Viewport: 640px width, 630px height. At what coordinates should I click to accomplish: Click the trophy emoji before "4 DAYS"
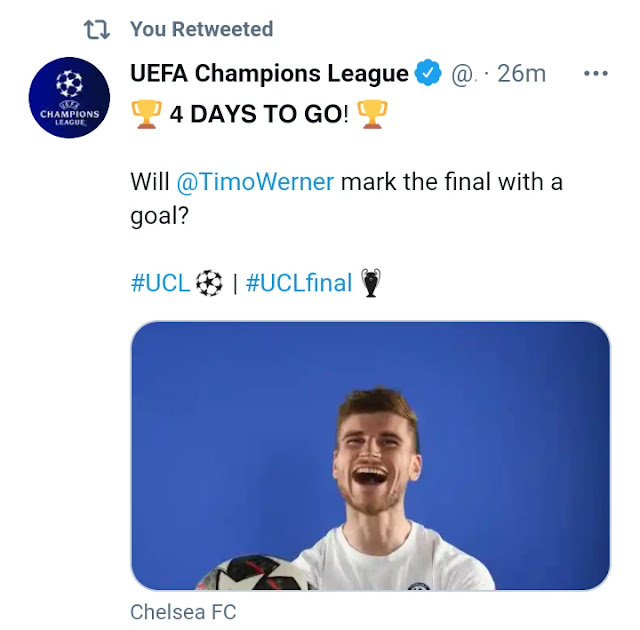pyautogui.click(x=146, y=114)
